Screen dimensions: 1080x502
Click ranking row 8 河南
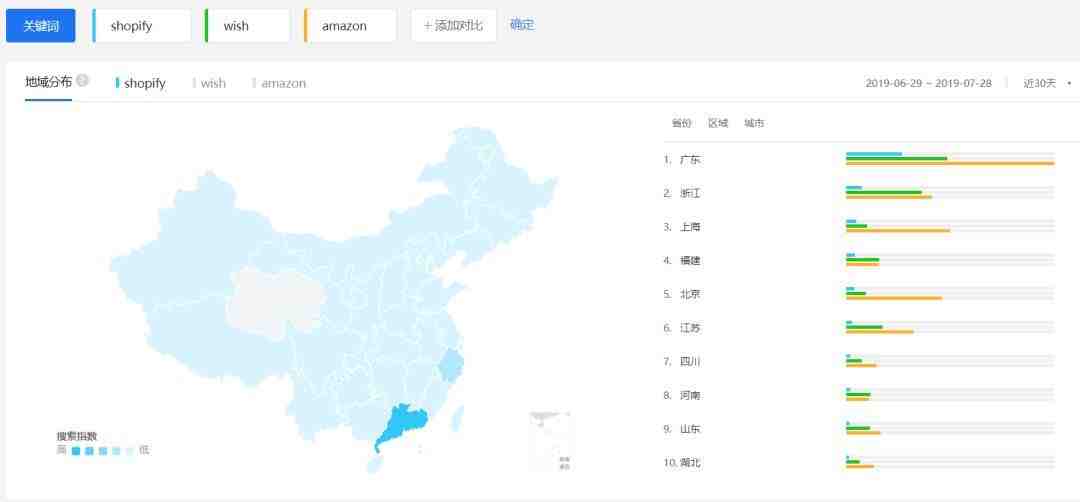tap(859, 395)
